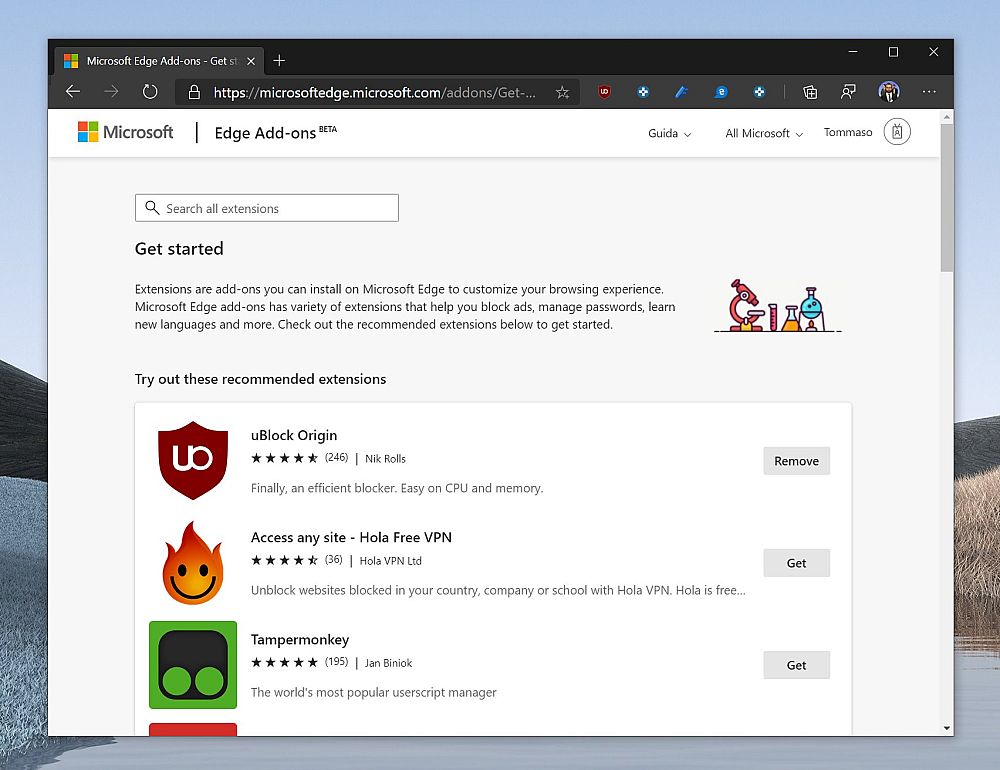Screen dimensions: 1000x770
Task: Click the blue pen extension icon in the toolbar
Action: click(x=682, y=92)
